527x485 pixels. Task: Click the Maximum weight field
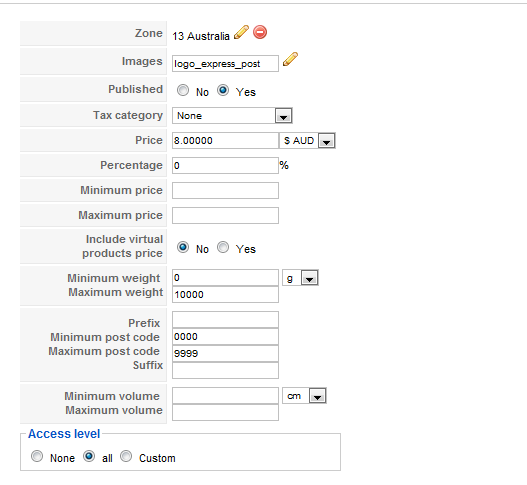pyautogui.click(x=225, y=294)
